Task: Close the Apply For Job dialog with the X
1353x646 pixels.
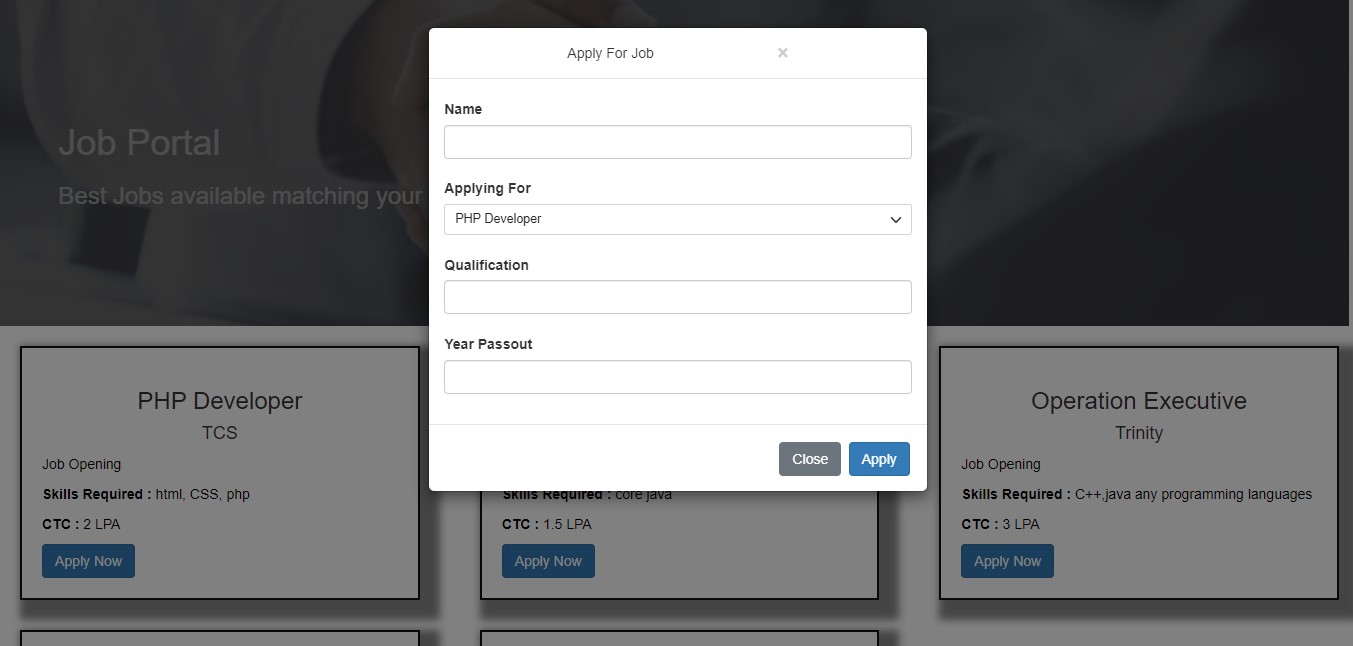Action: 782,53
